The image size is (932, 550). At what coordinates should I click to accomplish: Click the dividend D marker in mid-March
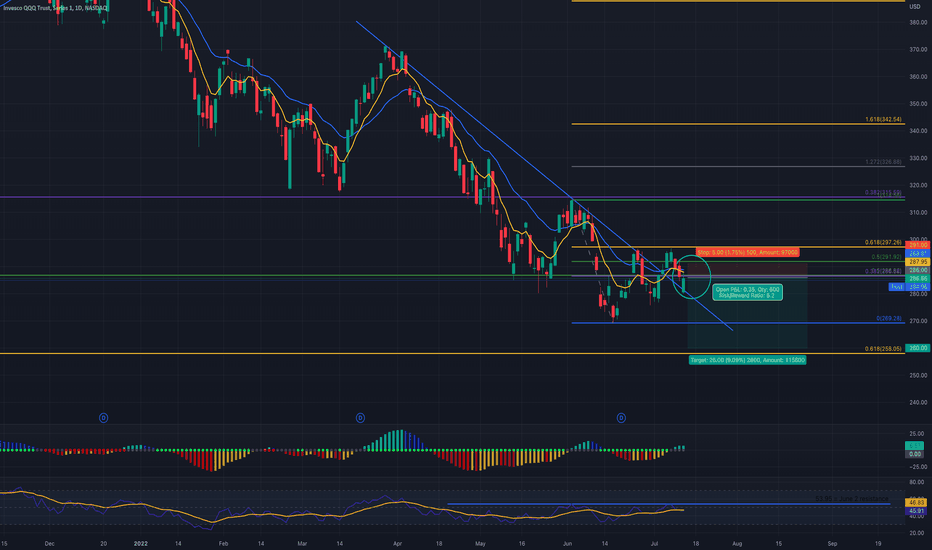tap(360, 418)
